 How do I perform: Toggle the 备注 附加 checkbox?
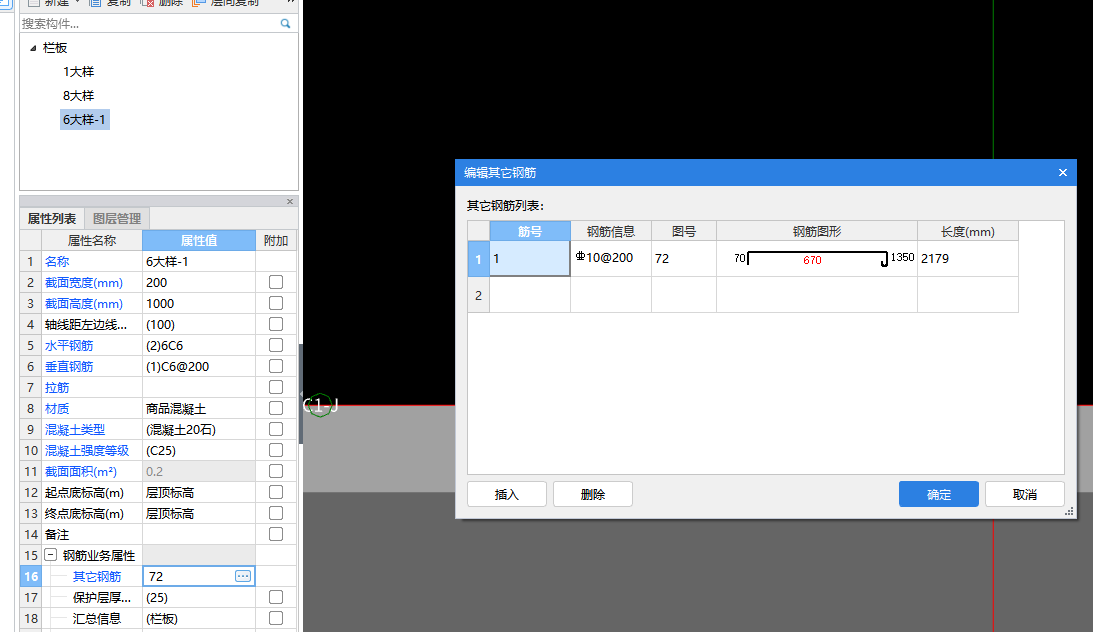[276, 534]
